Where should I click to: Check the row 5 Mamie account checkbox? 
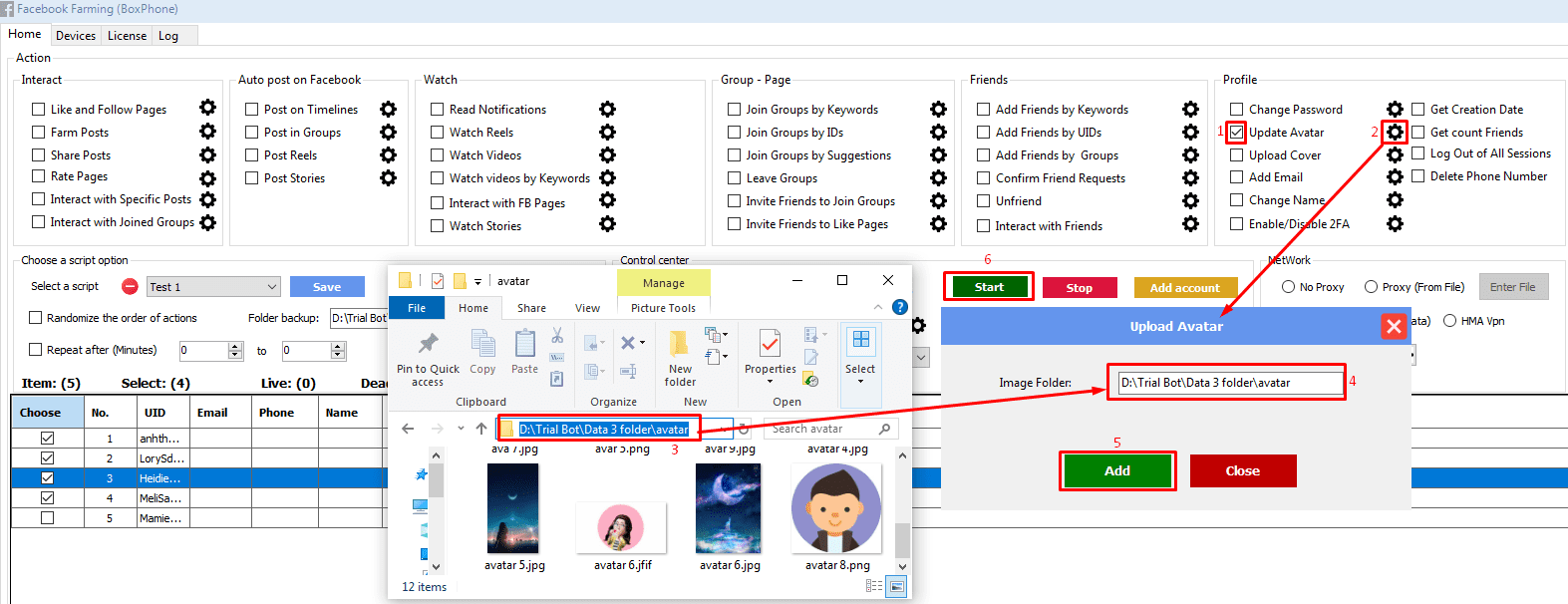click(47, 518)
